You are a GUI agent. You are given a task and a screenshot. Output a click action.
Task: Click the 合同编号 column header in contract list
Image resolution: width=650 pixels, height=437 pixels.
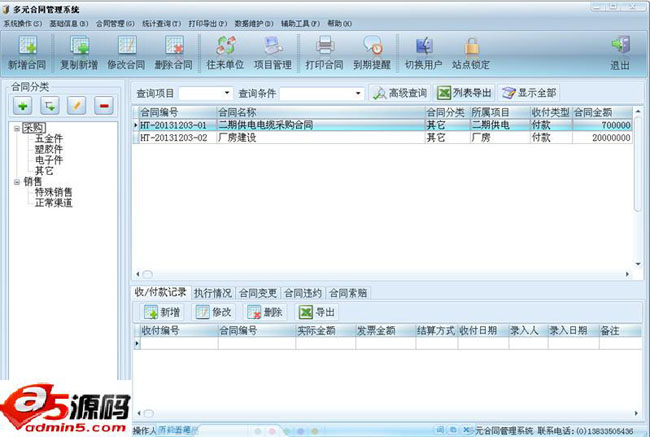point(178,112)
